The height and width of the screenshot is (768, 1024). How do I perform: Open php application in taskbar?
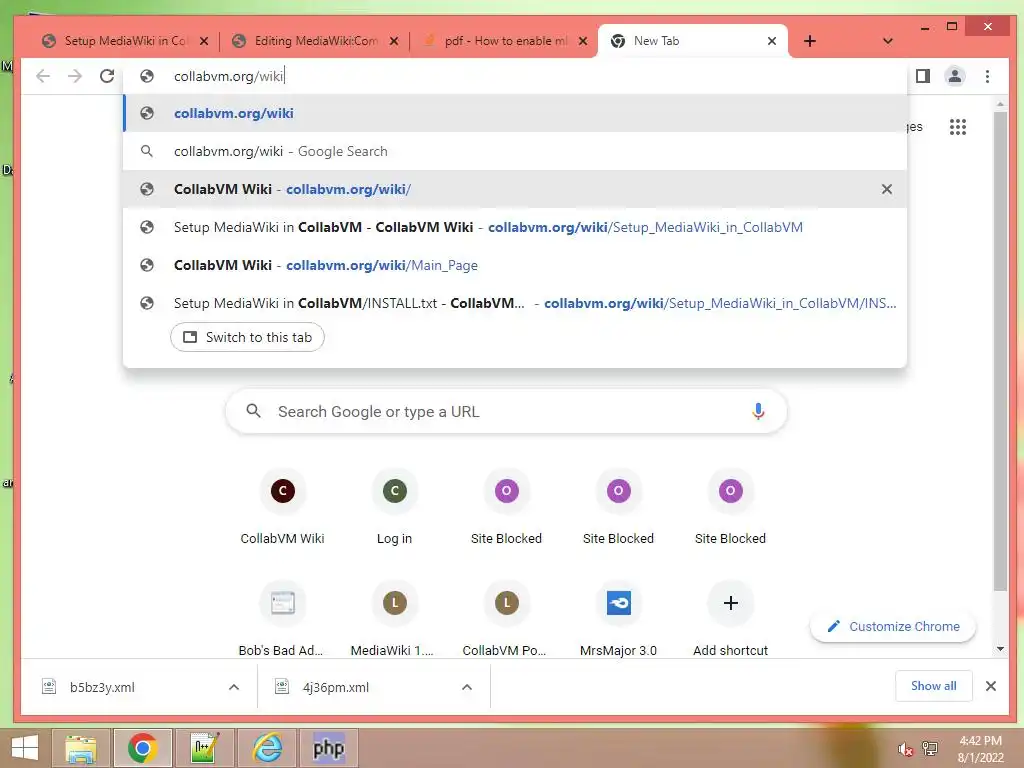(x=328, y=748)
